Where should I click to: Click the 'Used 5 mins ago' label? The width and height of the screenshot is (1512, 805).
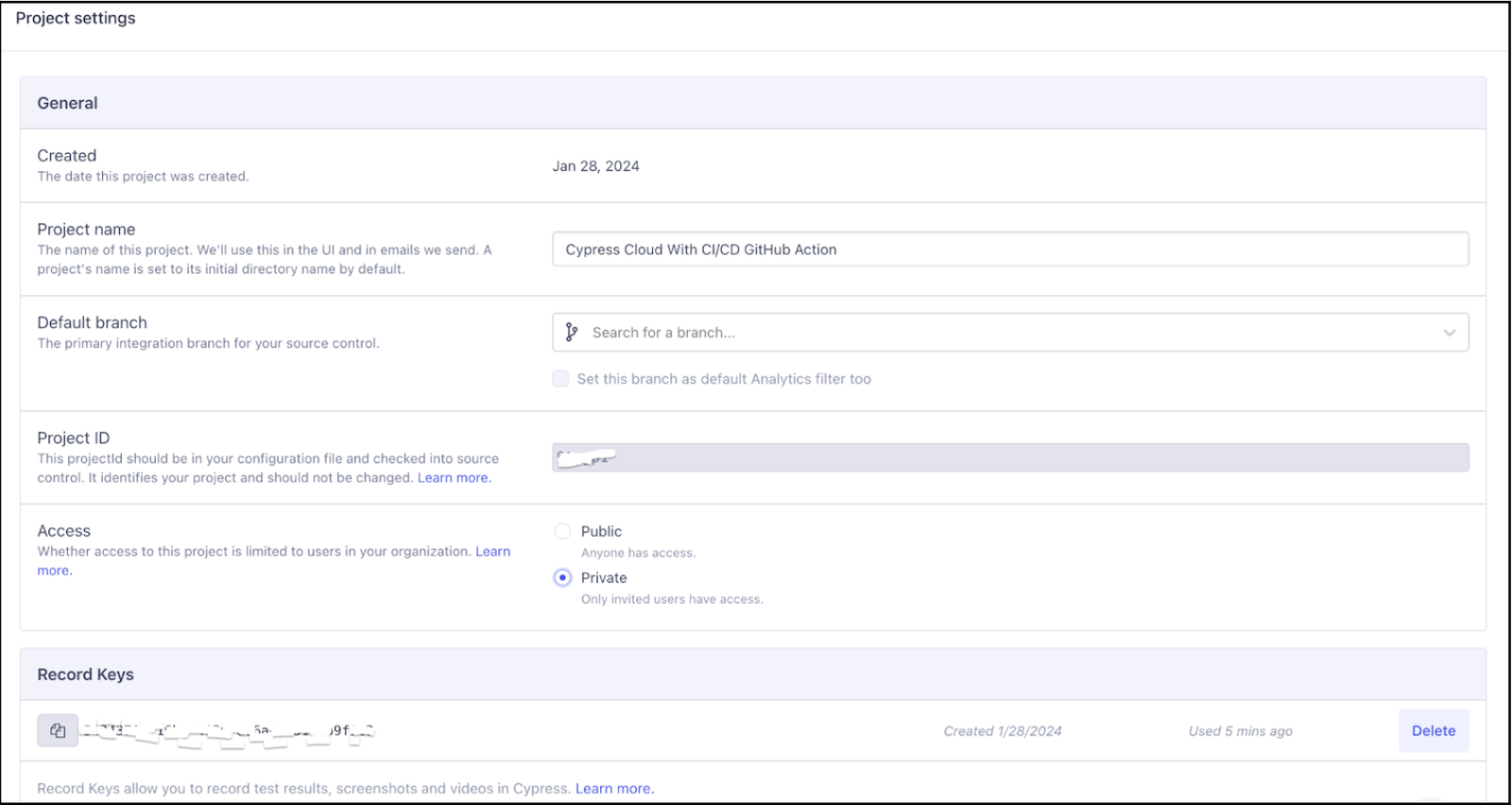coord(1240,731)
